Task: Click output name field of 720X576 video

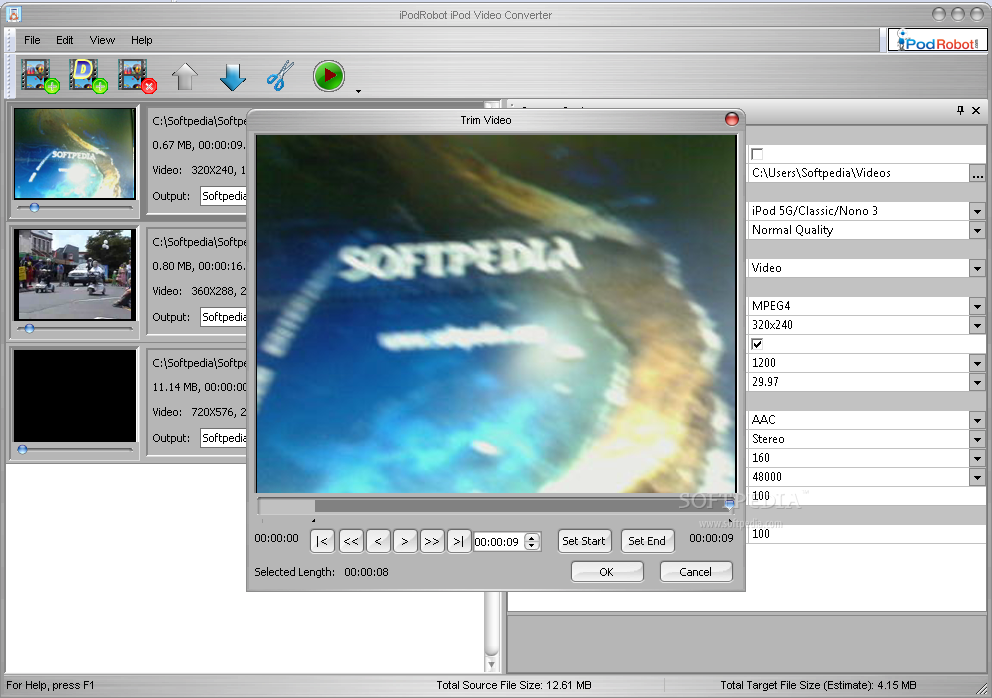Action: pyautogui.click(x=224, y=438)
